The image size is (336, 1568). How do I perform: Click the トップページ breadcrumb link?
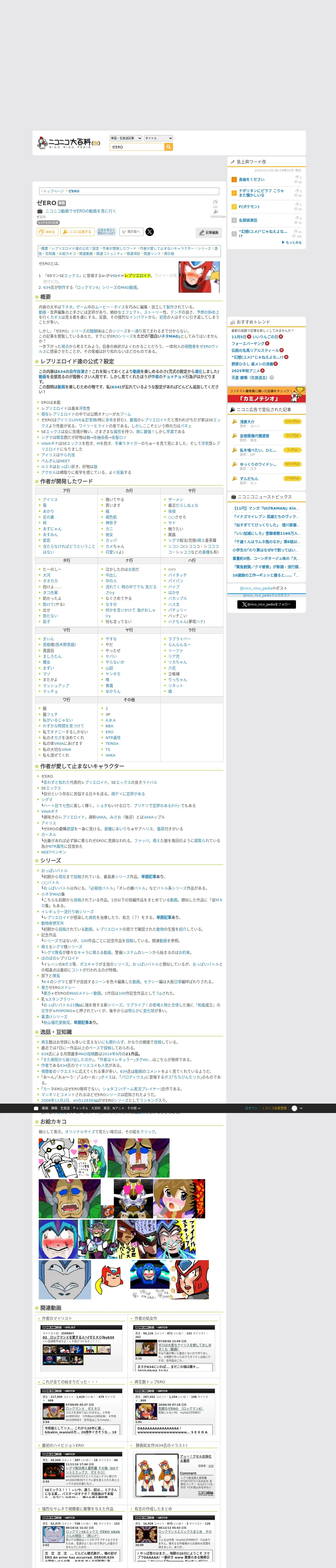point(53,191)
